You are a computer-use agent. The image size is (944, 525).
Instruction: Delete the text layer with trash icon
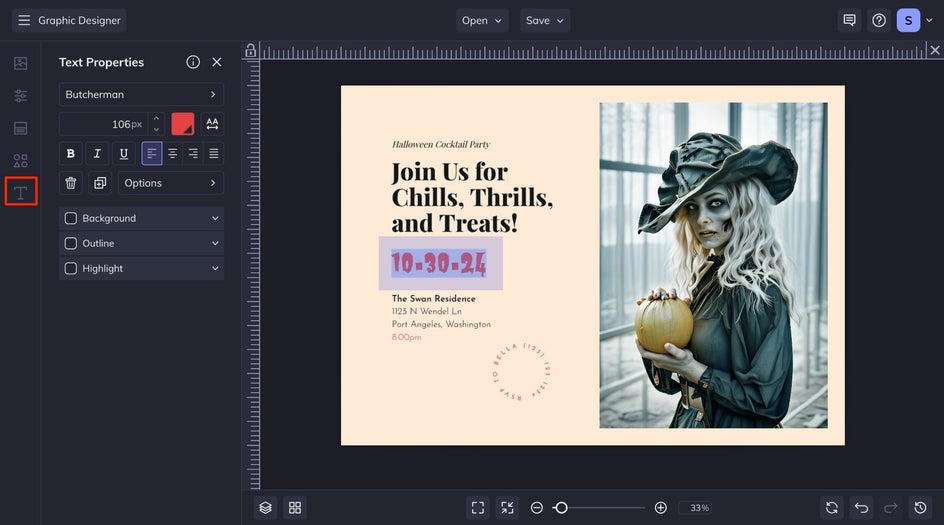coord(70,183)
